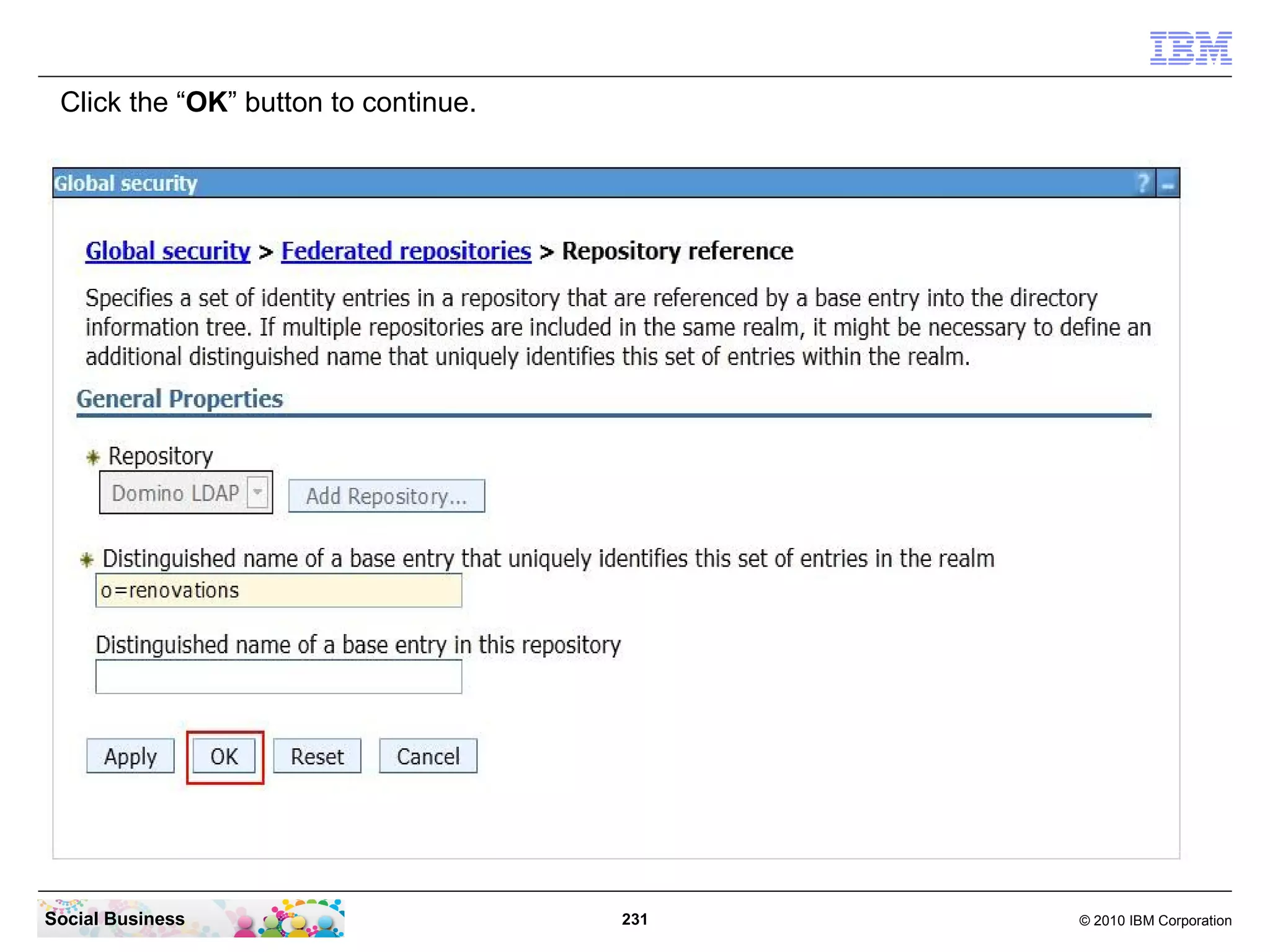Viewport: 1270px width, 952px height.
Task: Open the Global security breadcrumb link
Action: click(x=167, y=251)
